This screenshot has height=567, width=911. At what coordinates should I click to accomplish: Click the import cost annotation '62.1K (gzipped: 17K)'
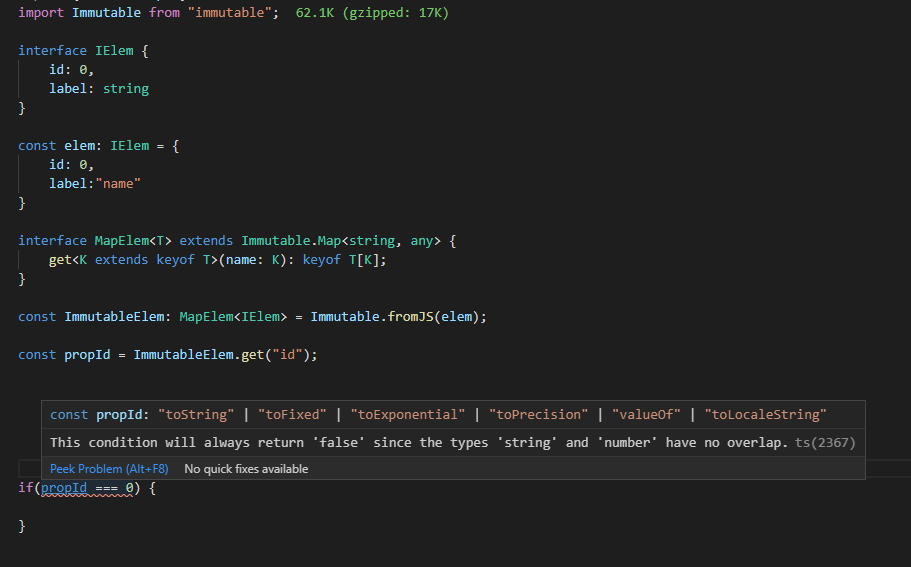tap(372, 12)
